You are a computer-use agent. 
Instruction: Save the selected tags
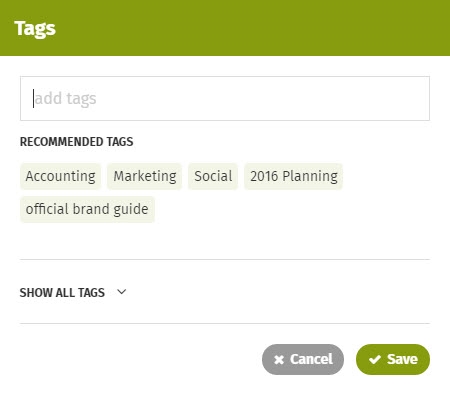393,359
